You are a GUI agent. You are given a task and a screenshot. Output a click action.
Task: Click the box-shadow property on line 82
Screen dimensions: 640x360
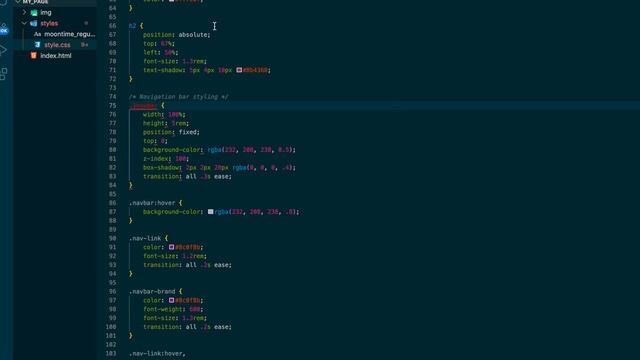pos(162,168)
